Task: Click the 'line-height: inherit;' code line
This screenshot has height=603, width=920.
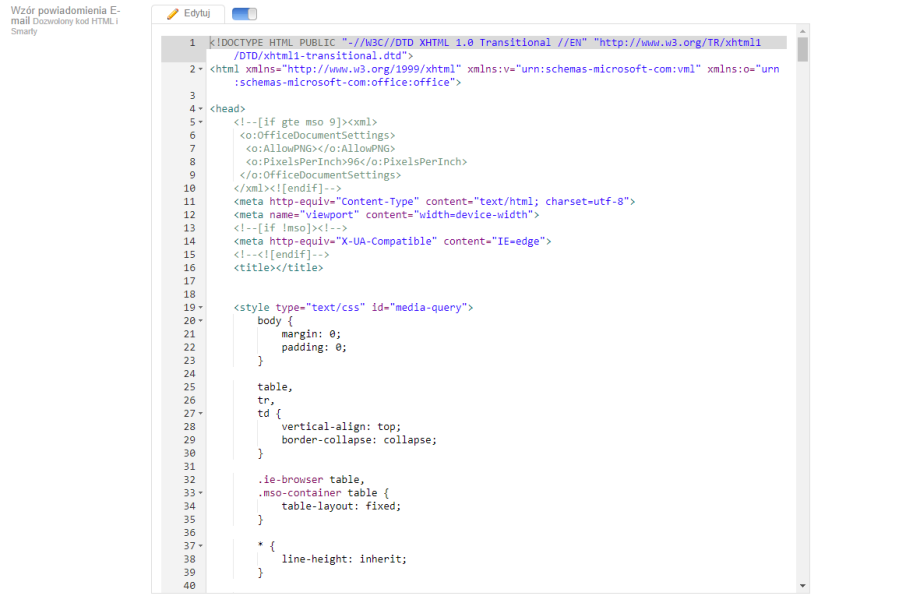Action: 344,559
